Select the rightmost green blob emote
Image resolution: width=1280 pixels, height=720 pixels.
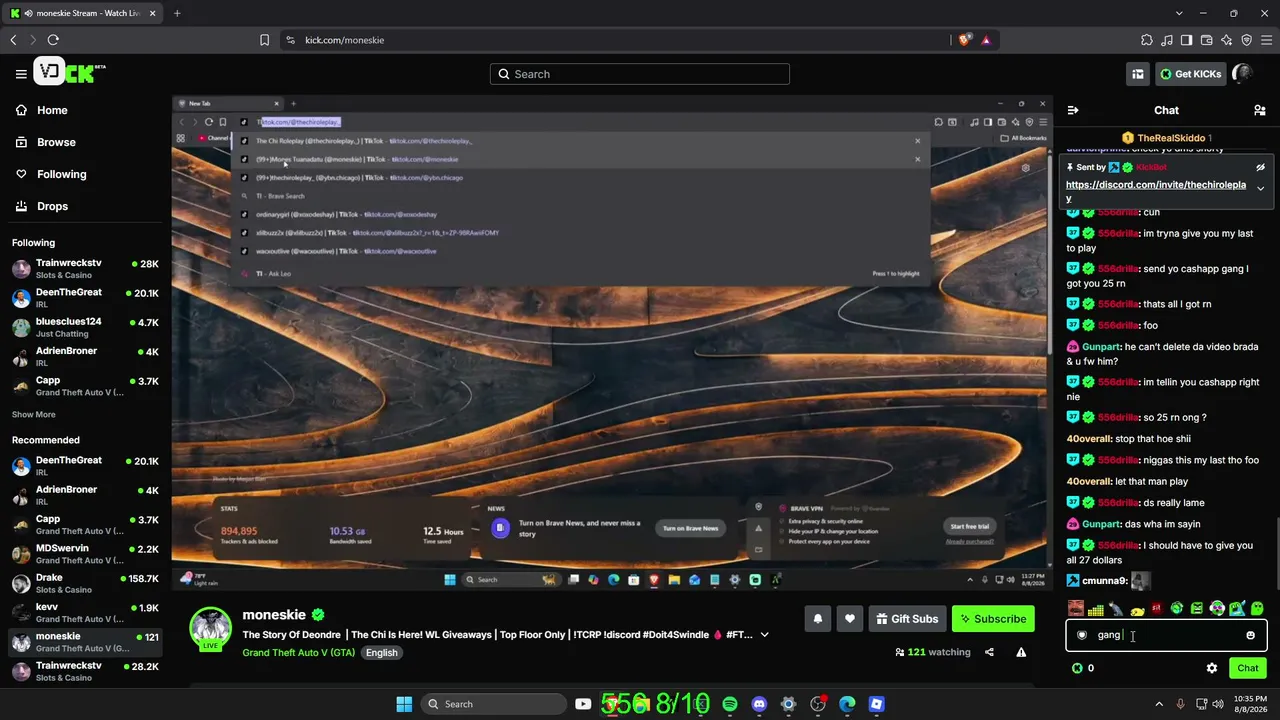(x=1257, y=608)
